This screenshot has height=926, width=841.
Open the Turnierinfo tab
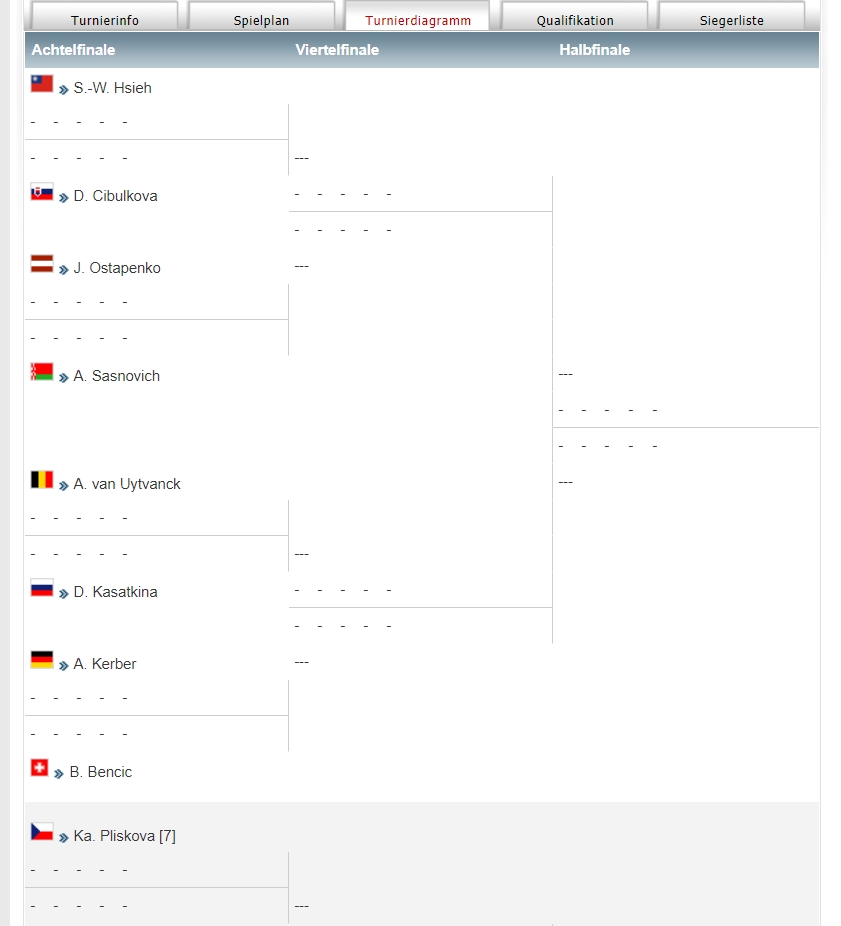tap(104, 19)
